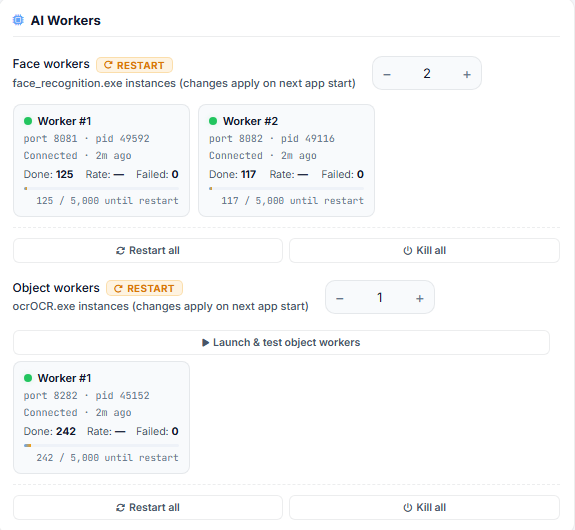This screenshot has height=530, width=575.
Task: Restart all face workers
Action: [148, 251]
